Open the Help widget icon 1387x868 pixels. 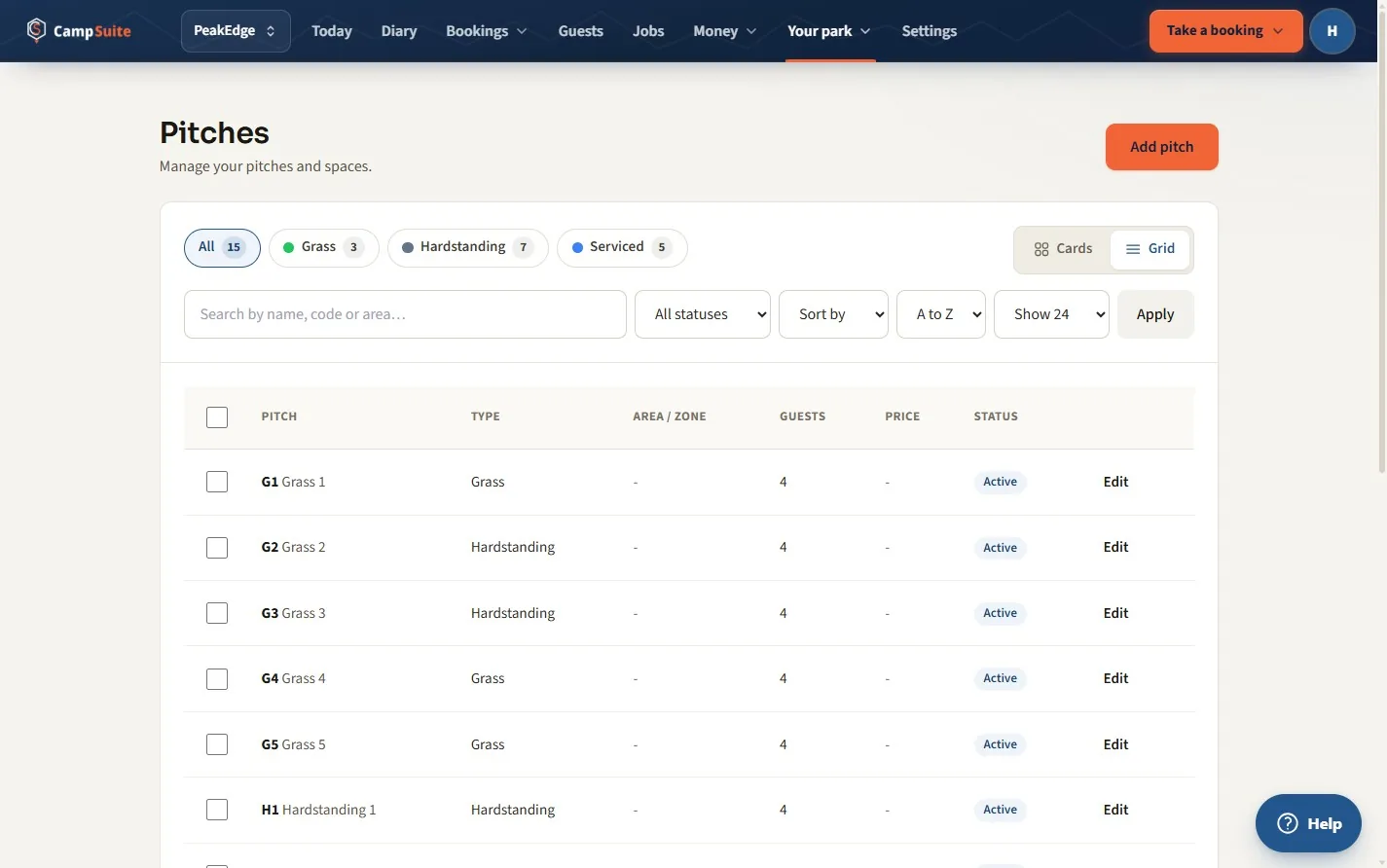[x=1287, y=823]
